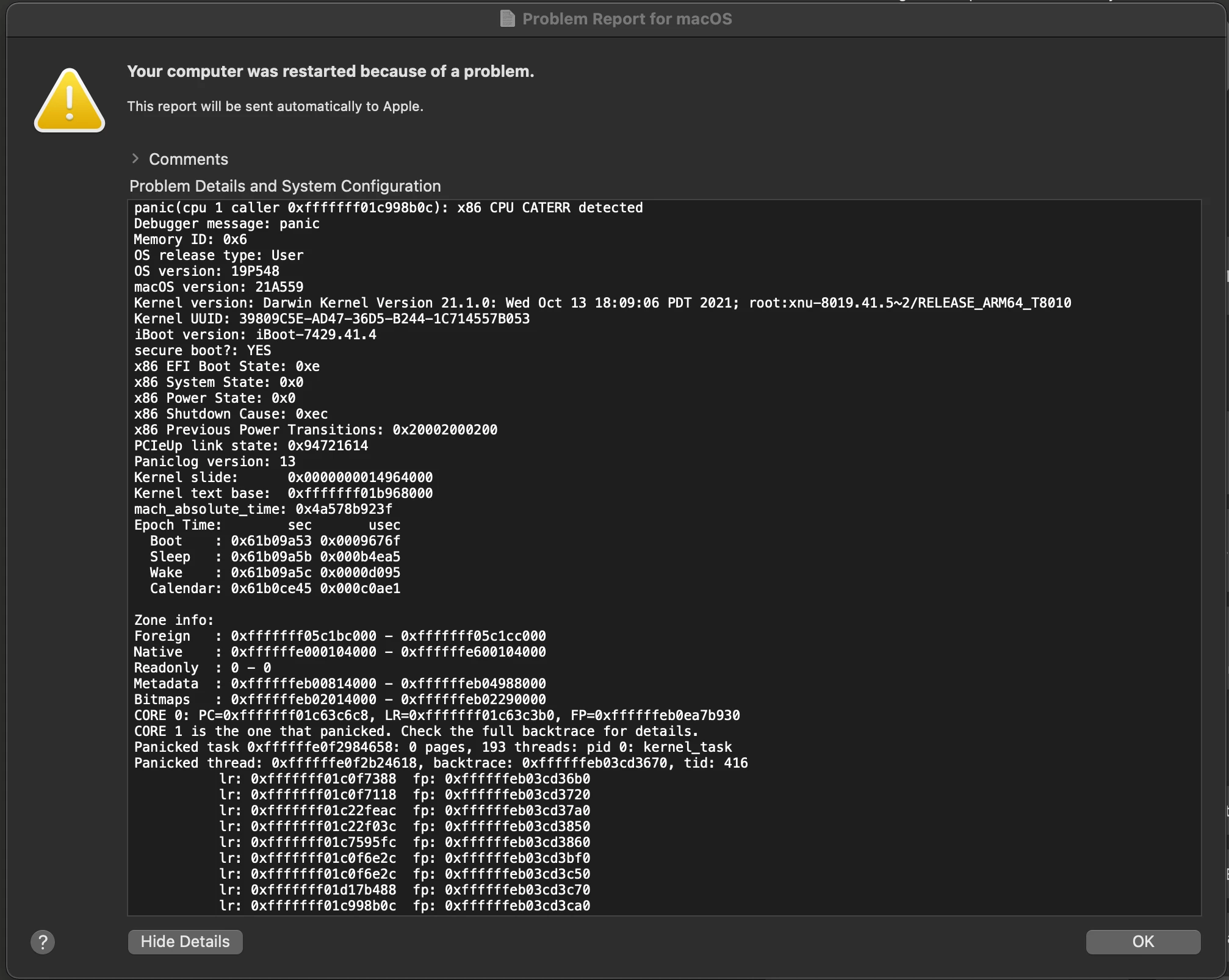This screenshot has width=1229, height=980.
Task: Click the restarted because of a problem heading
Action: pyautogui.click(x=330, y=71)
